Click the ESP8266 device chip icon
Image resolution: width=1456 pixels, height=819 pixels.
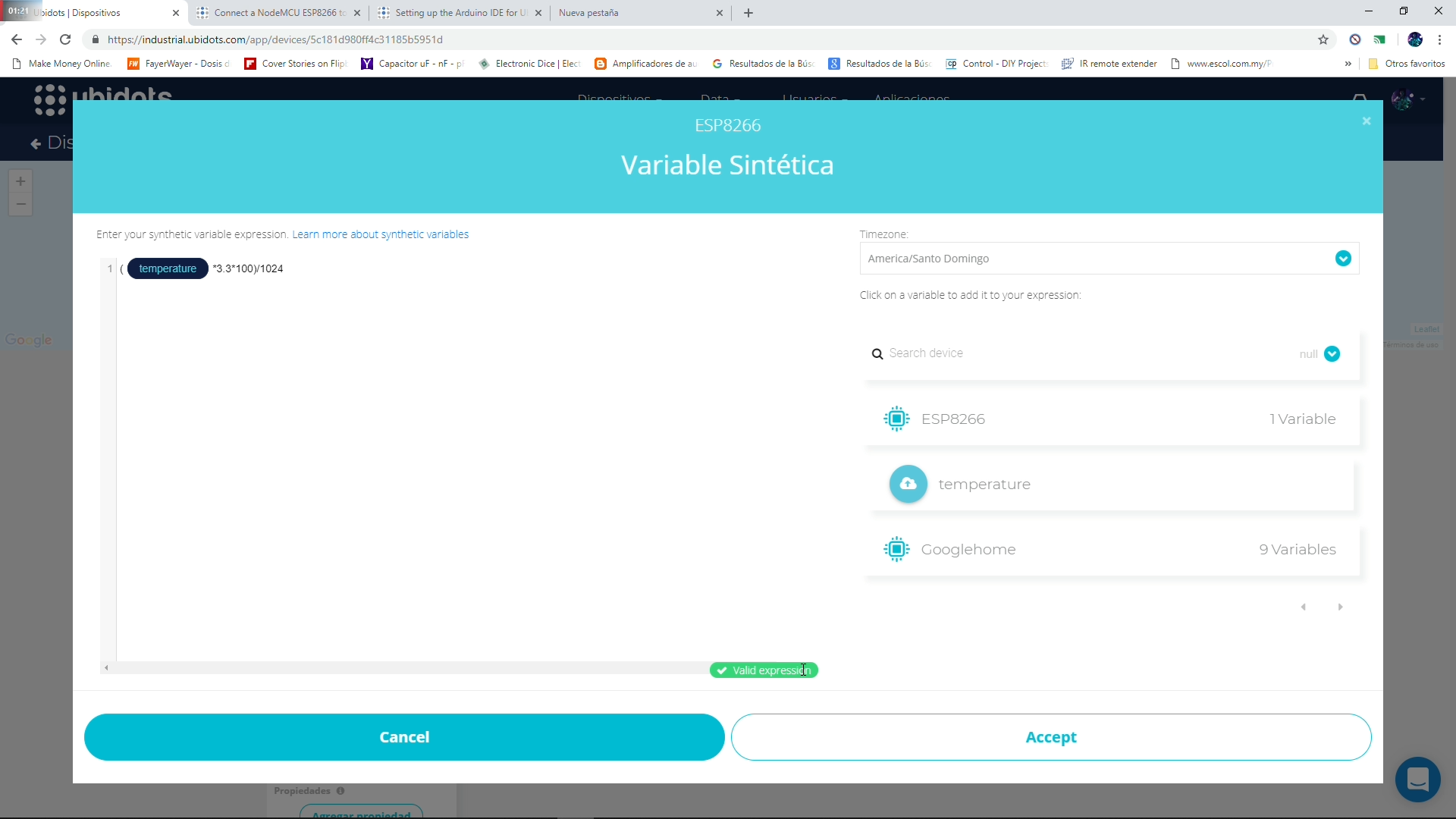[896, 419]
